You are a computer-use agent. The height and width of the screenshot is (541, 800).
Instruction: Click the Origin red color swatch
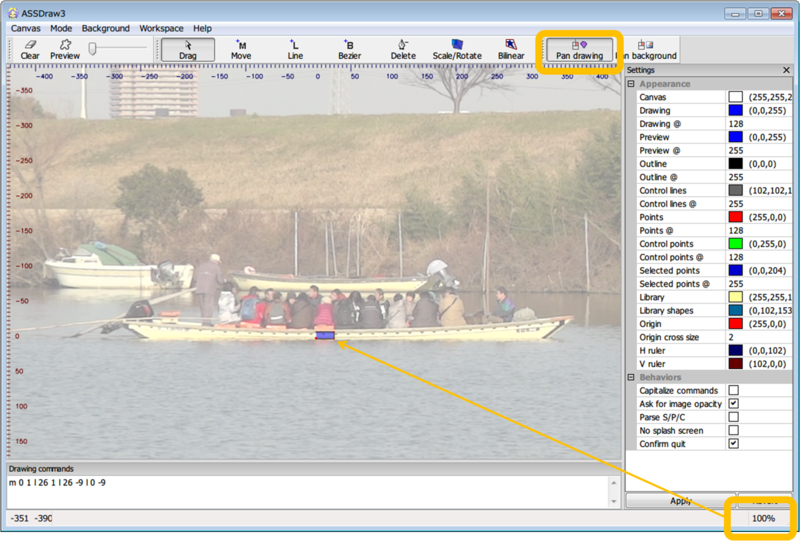pos(735,324)
